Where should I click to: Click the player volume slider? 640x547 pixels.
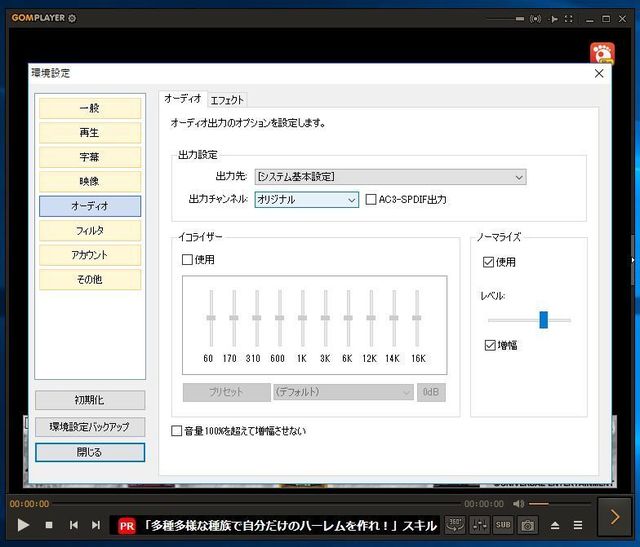(559, 504)
